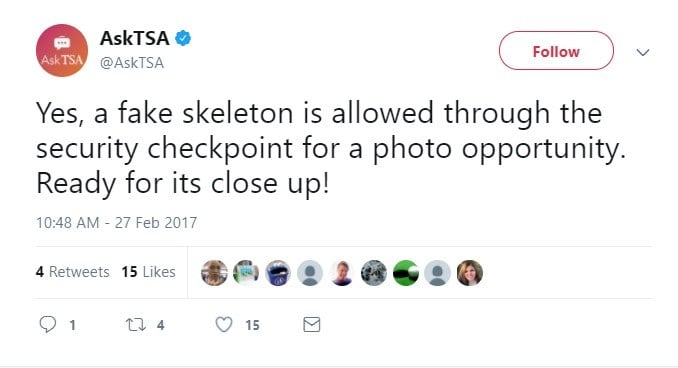Retweet using the arrows icon

(x=136, y=325)
